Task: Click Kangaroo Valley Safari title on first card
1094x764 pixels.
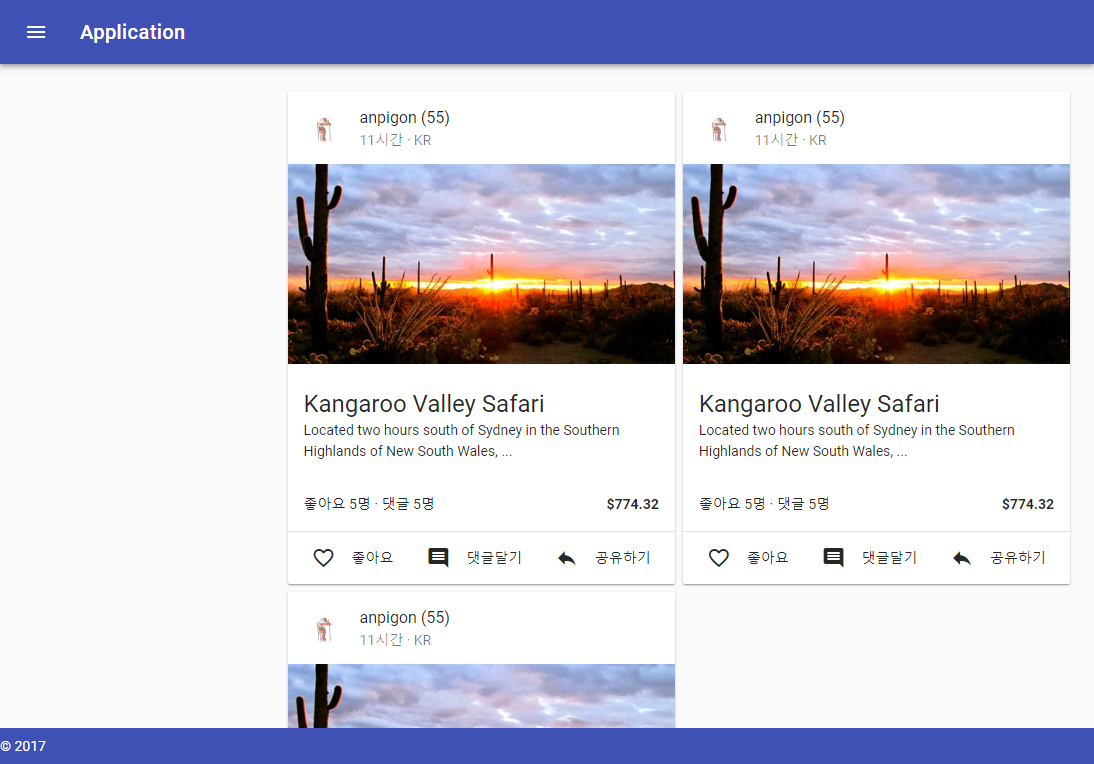Action: click(424, 404)
